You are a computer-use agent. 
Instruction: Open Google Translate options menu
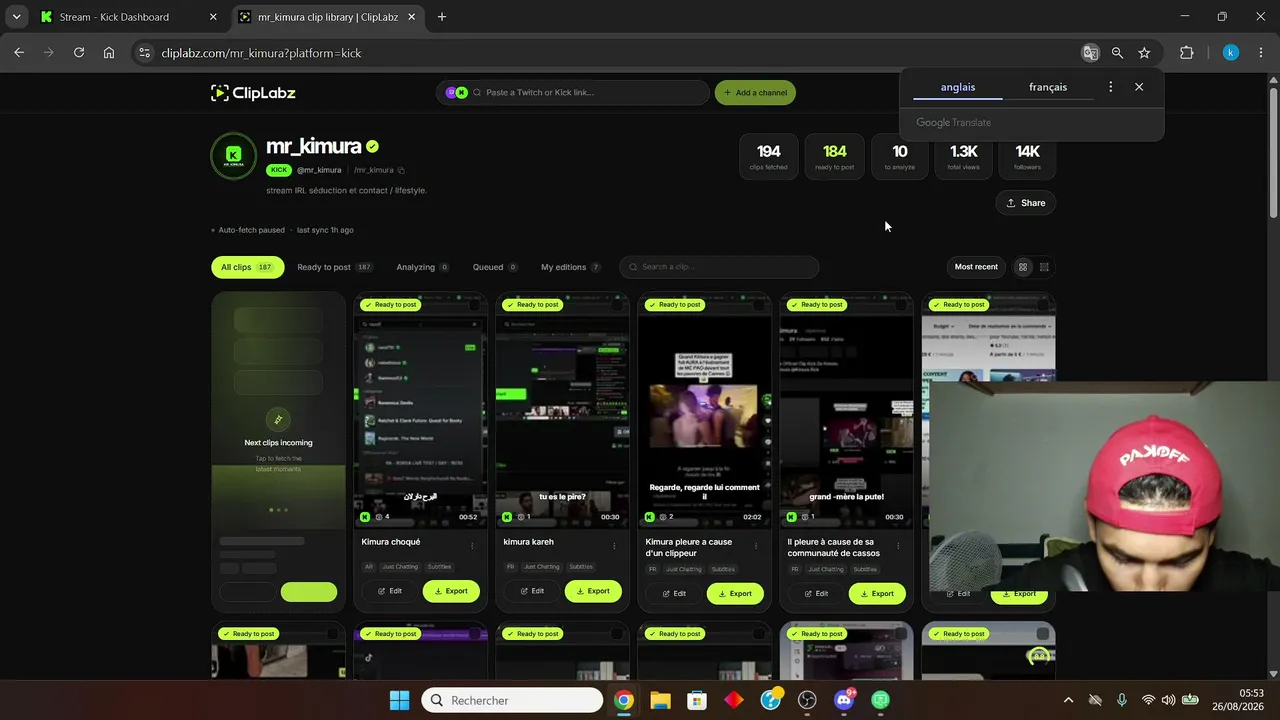pos(1110,87)
